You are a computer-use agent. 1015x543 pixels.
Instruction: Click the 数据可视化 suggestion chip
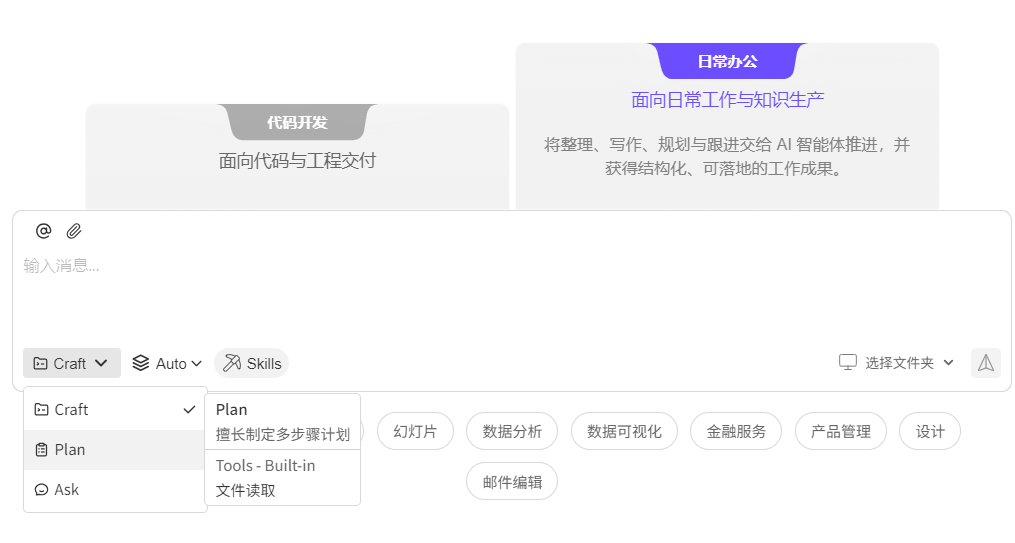(624, 431)
